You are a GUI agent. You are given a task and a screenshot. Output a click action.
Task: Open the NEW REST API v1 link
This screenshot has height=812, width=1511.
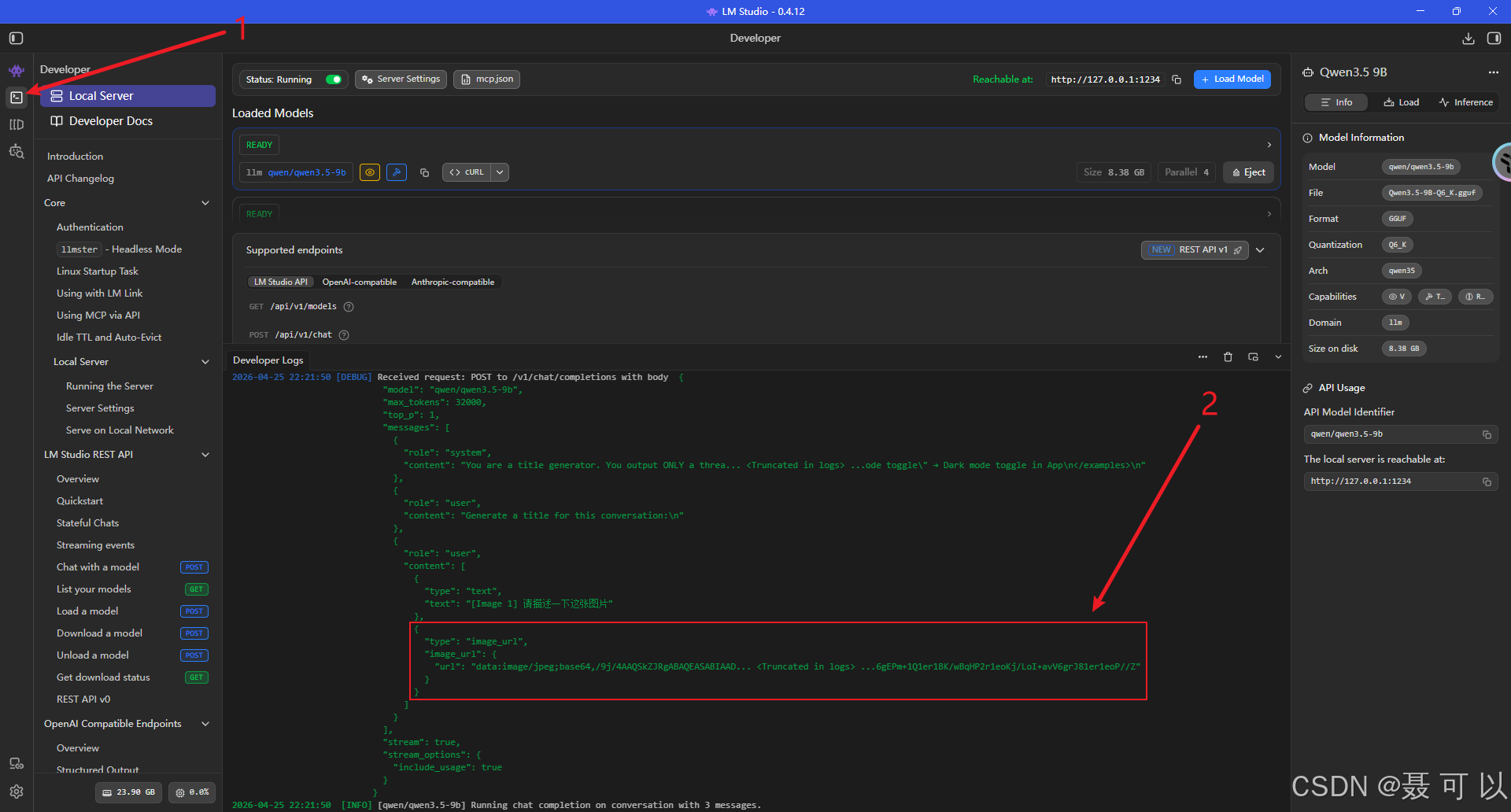click(x=1195, y=250)
